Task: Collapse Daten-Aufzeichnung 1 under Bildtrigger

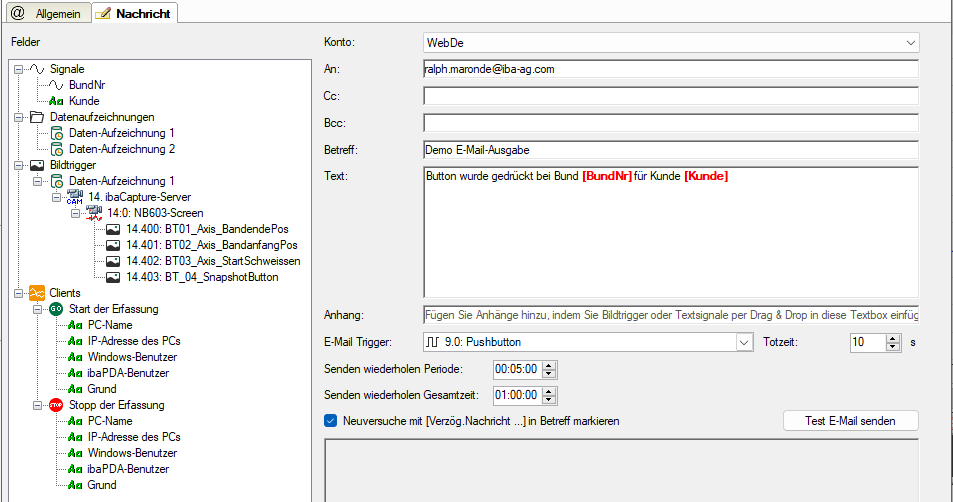Action: 38,181
